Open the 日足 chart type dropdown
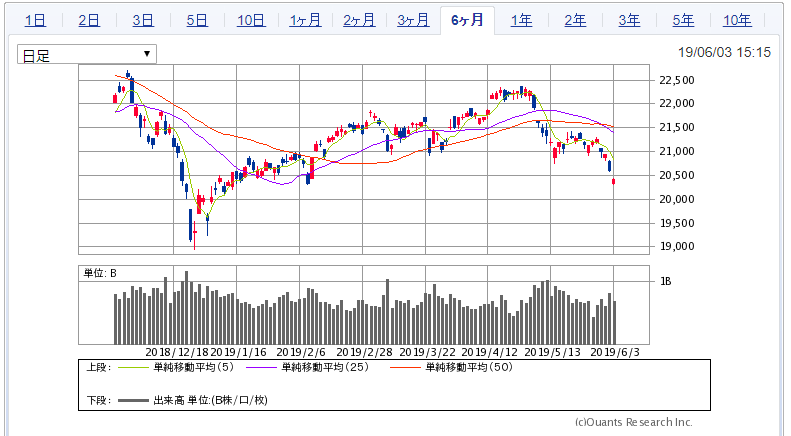This screenshot has width=791, height=436. coord(87,55)
